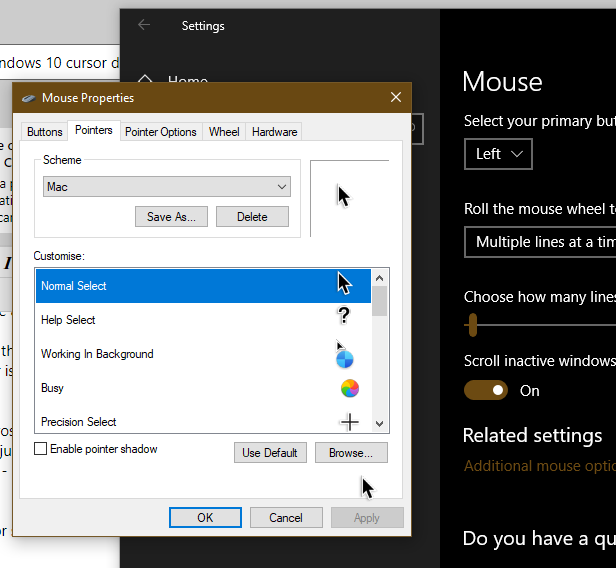This screenshot has height=568, width=616.
Task: Click the lines-to-scroll slider handle
Action: (473, 325)
